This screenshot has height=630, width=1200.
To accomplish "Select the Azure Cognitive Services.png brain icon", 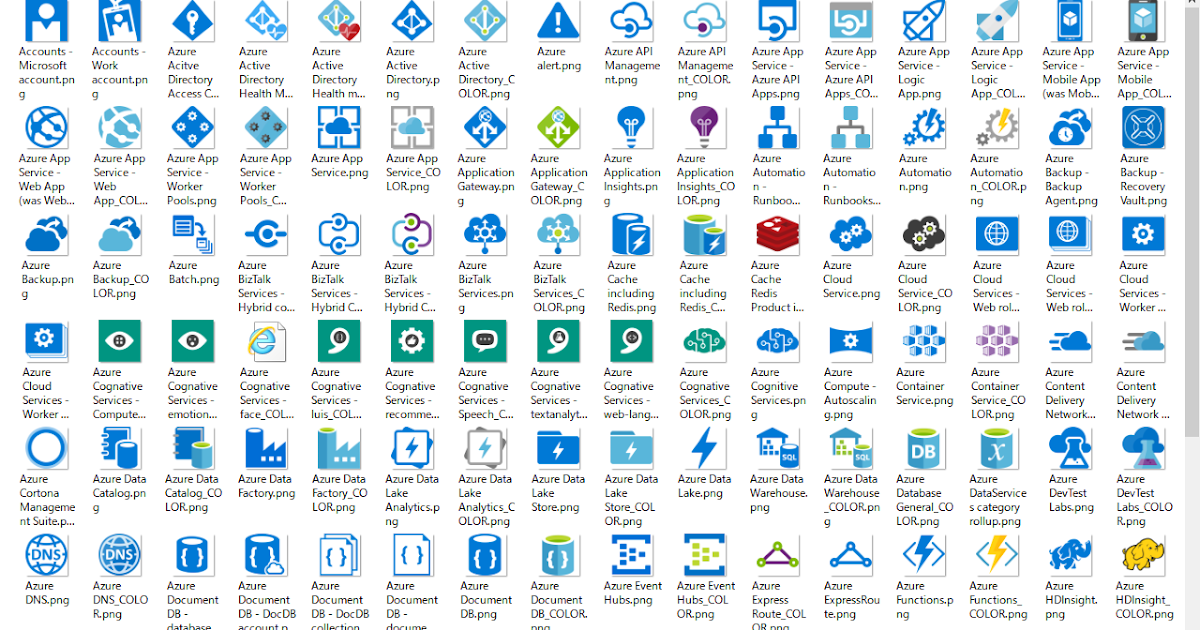I will click(778, 341).
